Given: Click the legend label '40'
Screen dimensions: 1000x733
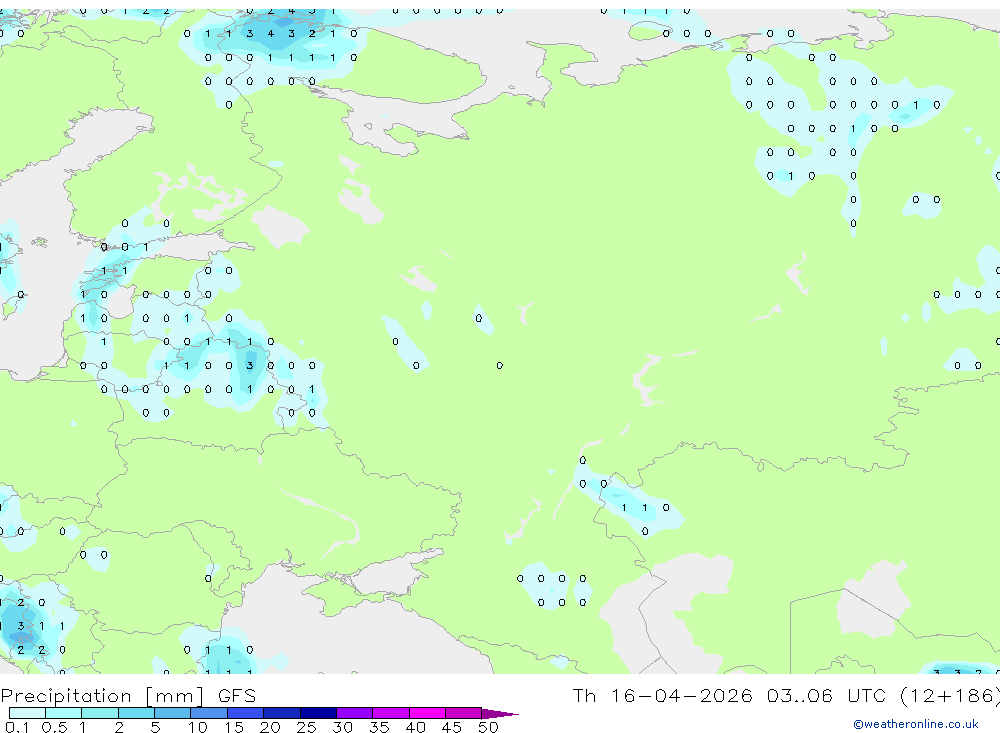Looking at the screenshot, I should click(x=416, y=727).
